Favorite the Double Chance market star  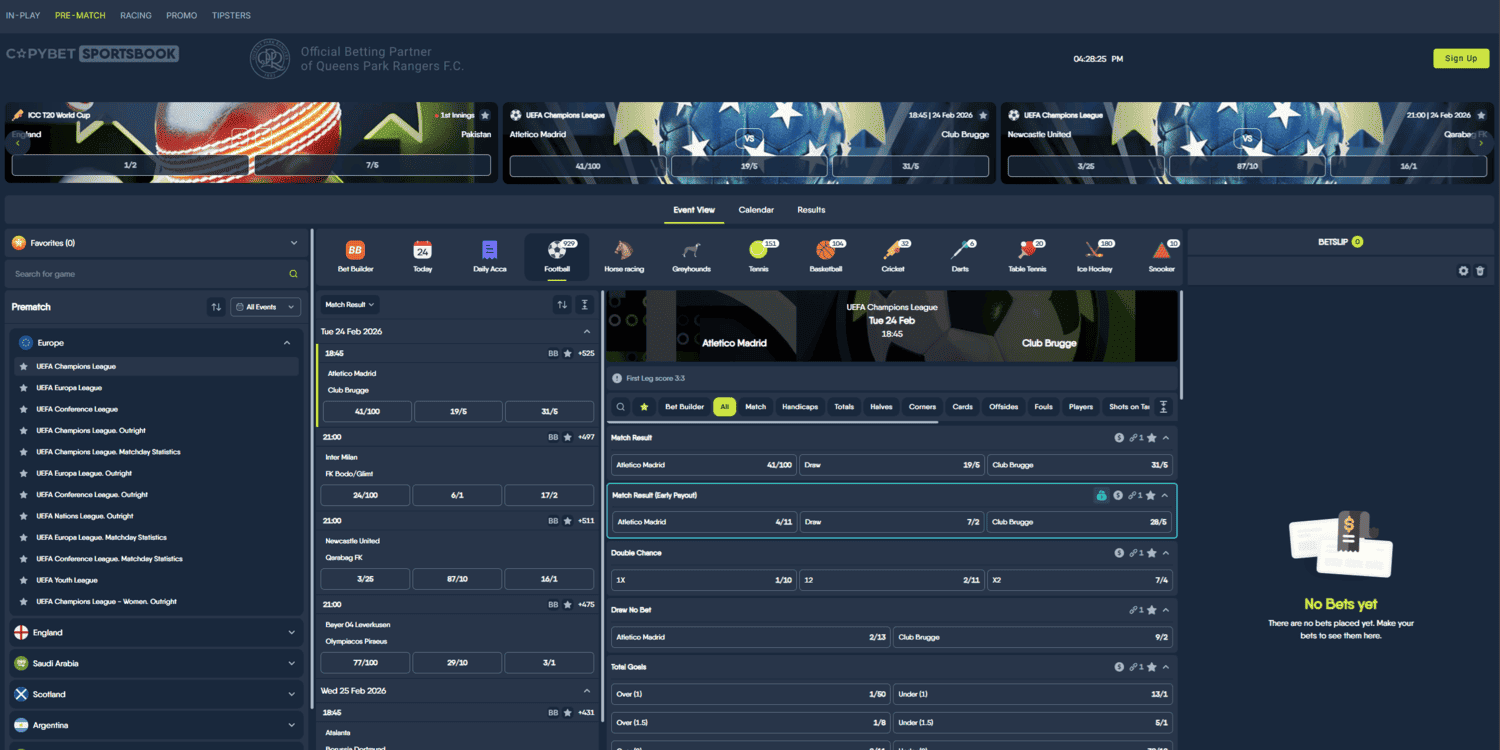(x=1152, y=553)
